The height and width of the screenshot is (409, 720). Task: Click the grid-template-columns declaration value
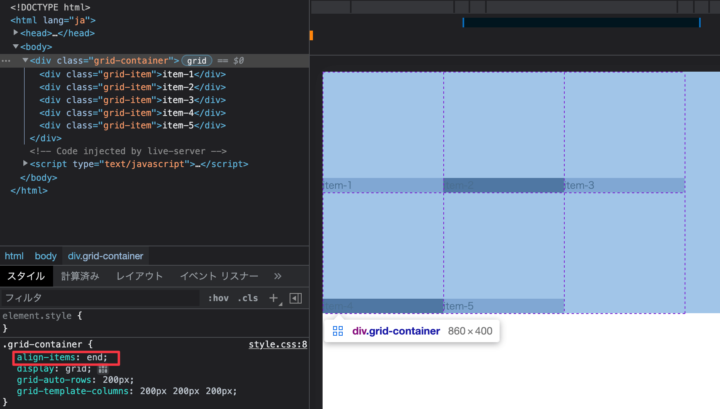click(x=188, y=391)
